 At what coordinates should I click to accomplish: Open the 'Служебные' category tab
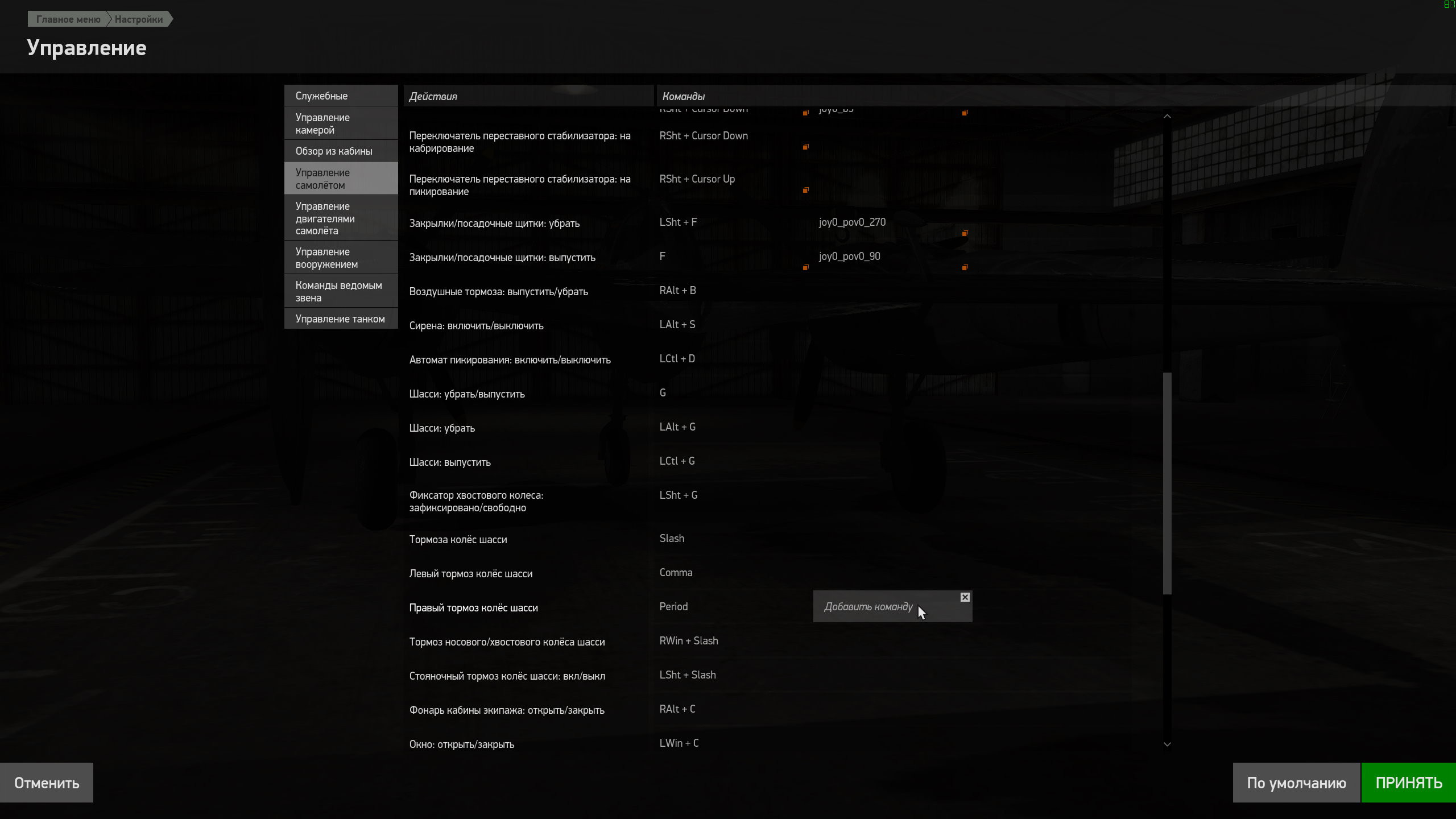coord(341,96)
